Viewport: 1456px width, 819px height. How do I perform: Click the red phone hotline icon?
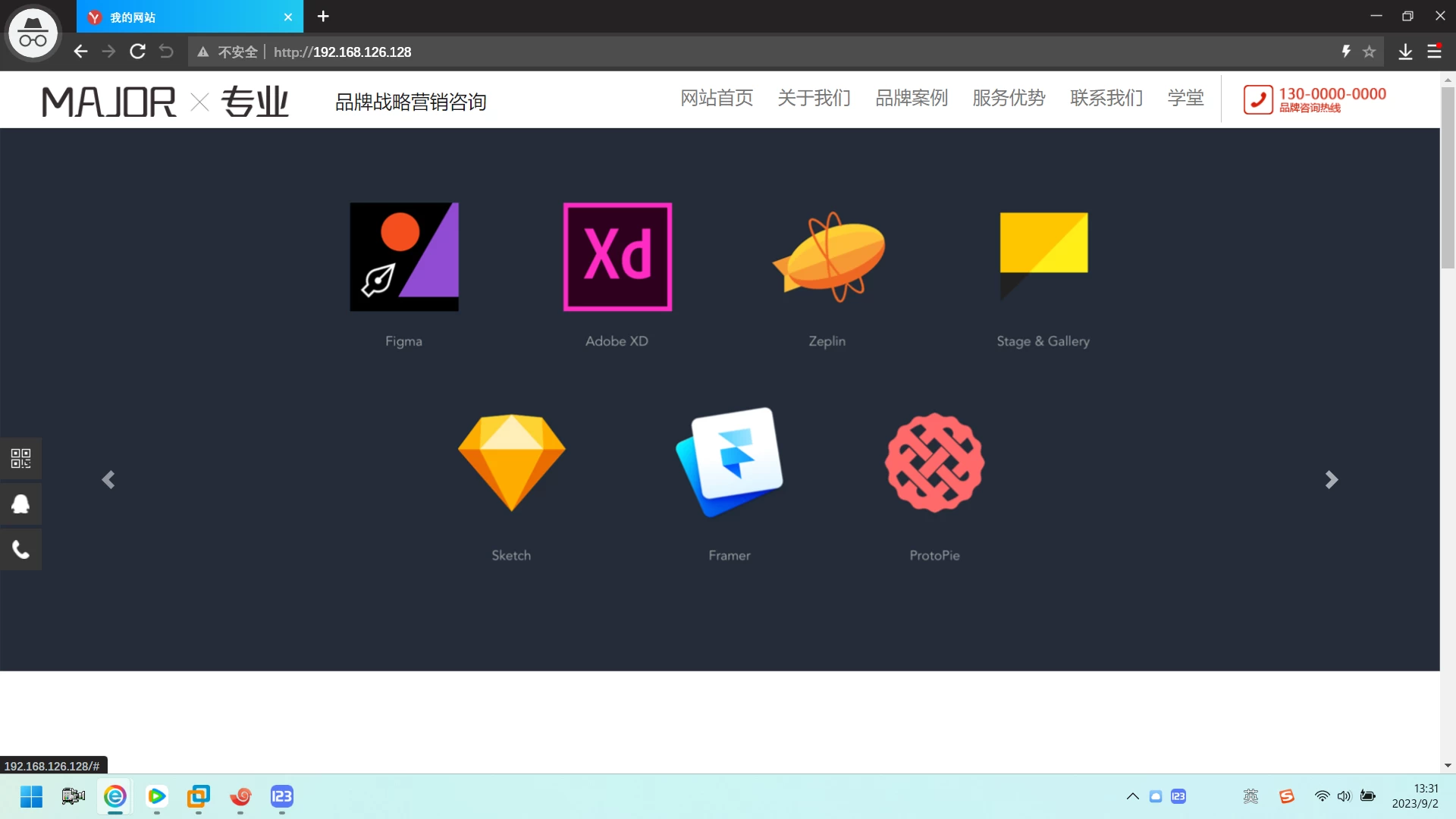(x=1258, y=99)
